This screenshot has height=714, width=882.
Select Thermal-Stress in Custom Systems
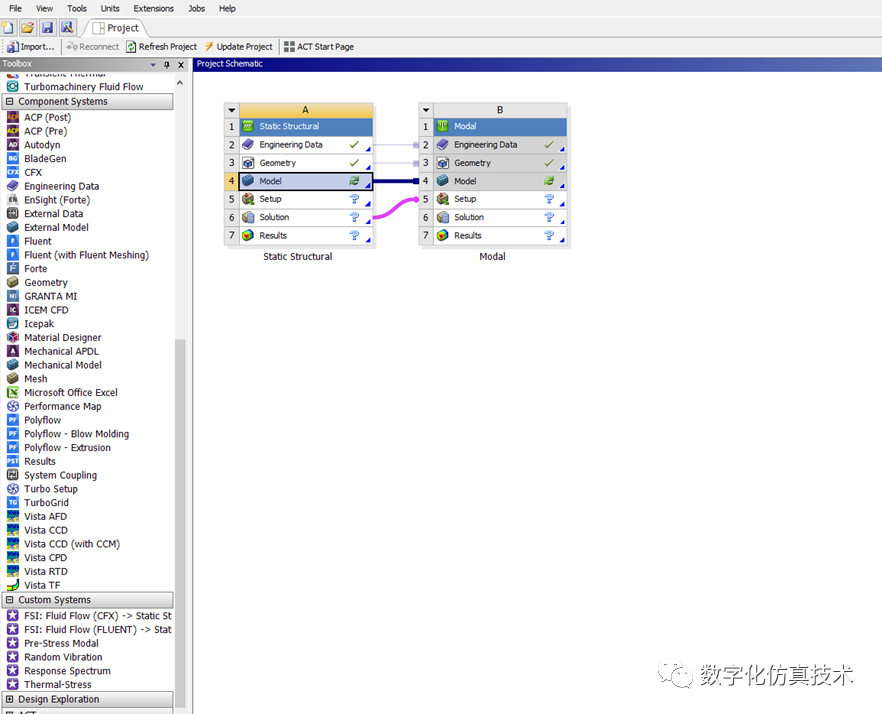[x=58, y=685]
